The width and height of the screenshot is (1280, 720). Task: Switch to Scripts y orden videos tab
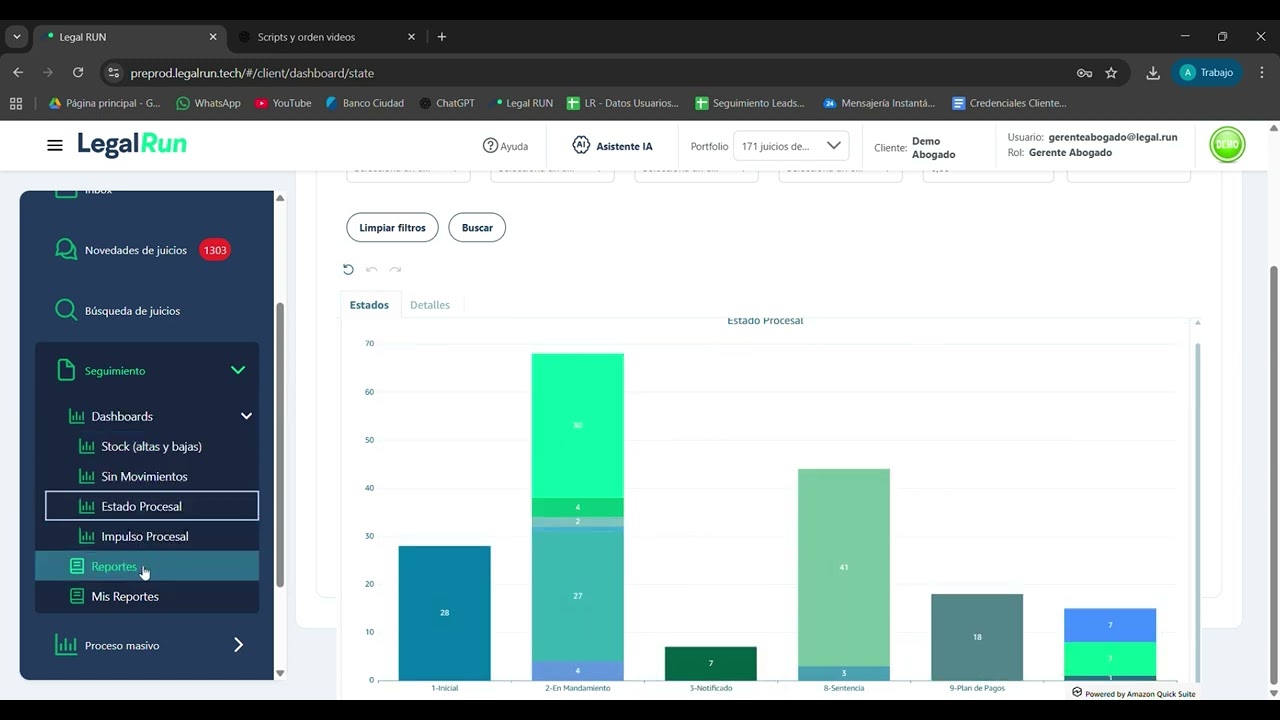(x=307, y=37)
